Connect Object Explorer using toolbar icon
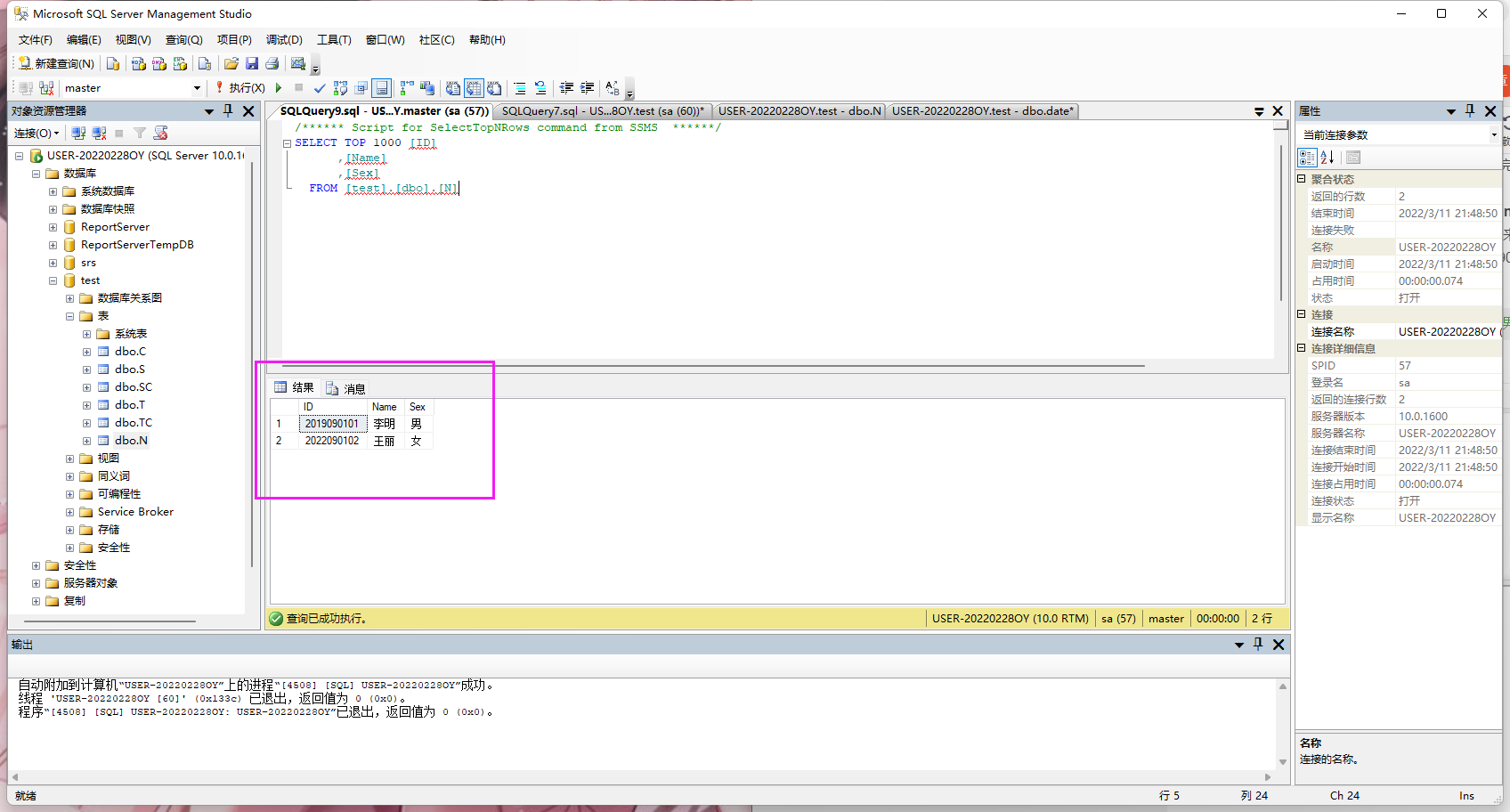The height and width of the screenshot is (812, 1510). click(78, 133)
